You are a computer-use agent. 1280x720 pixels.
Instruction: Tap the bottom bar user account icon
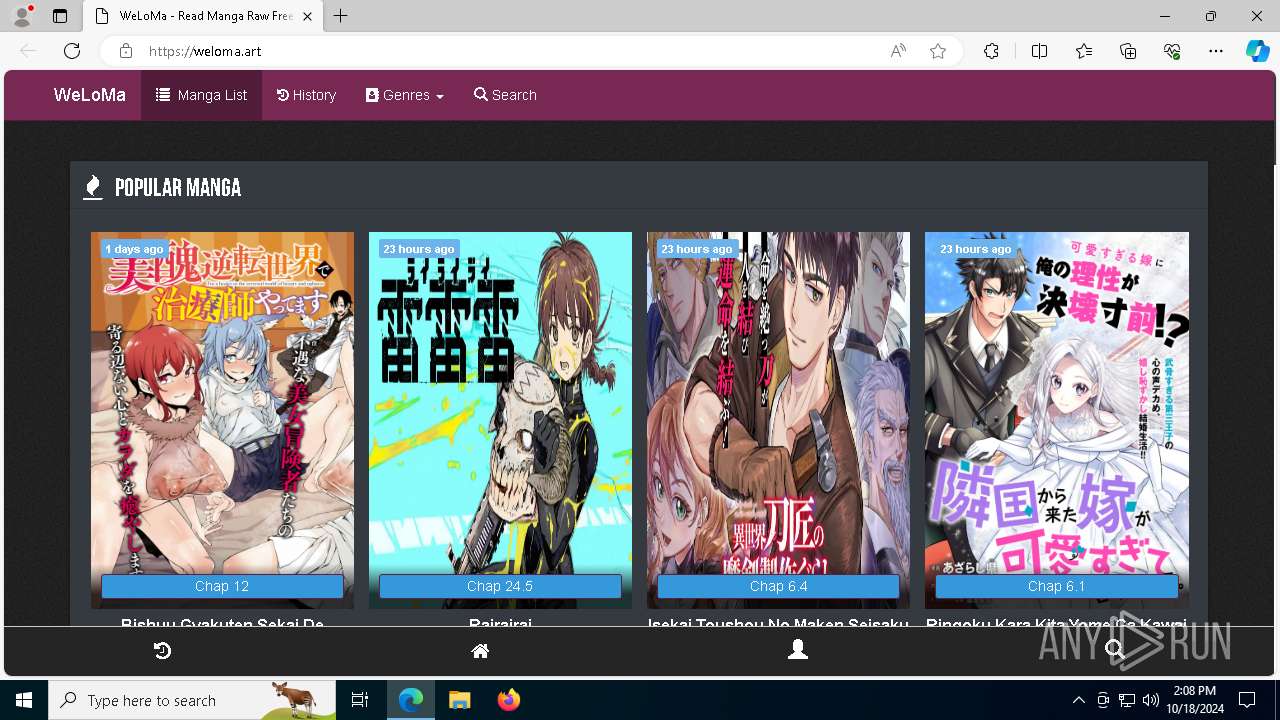[x=798, y=650]
